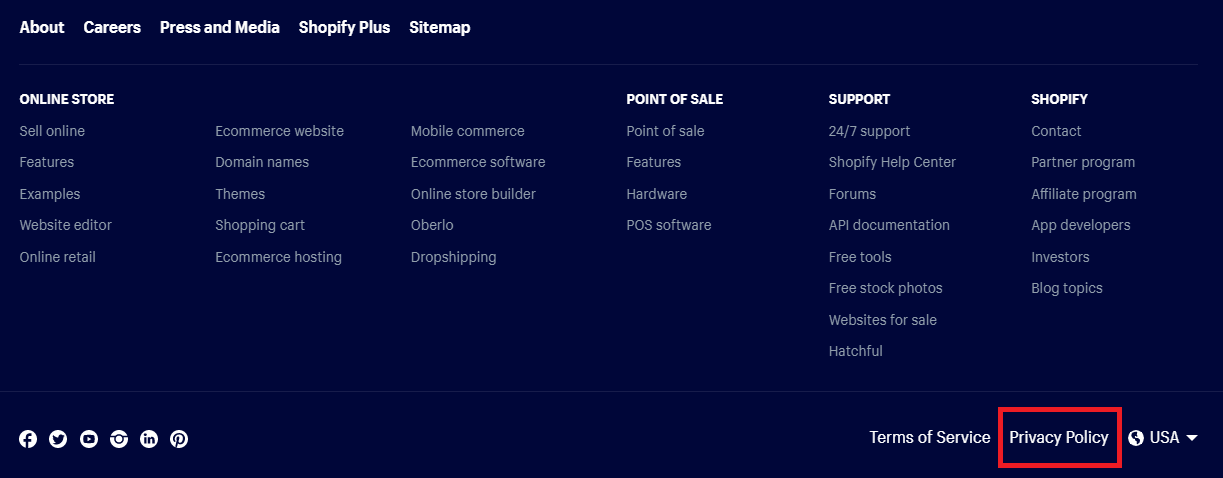Go to the API documentation link
The width and height of the screenshot is (1223, 478).
click(889, 225)
